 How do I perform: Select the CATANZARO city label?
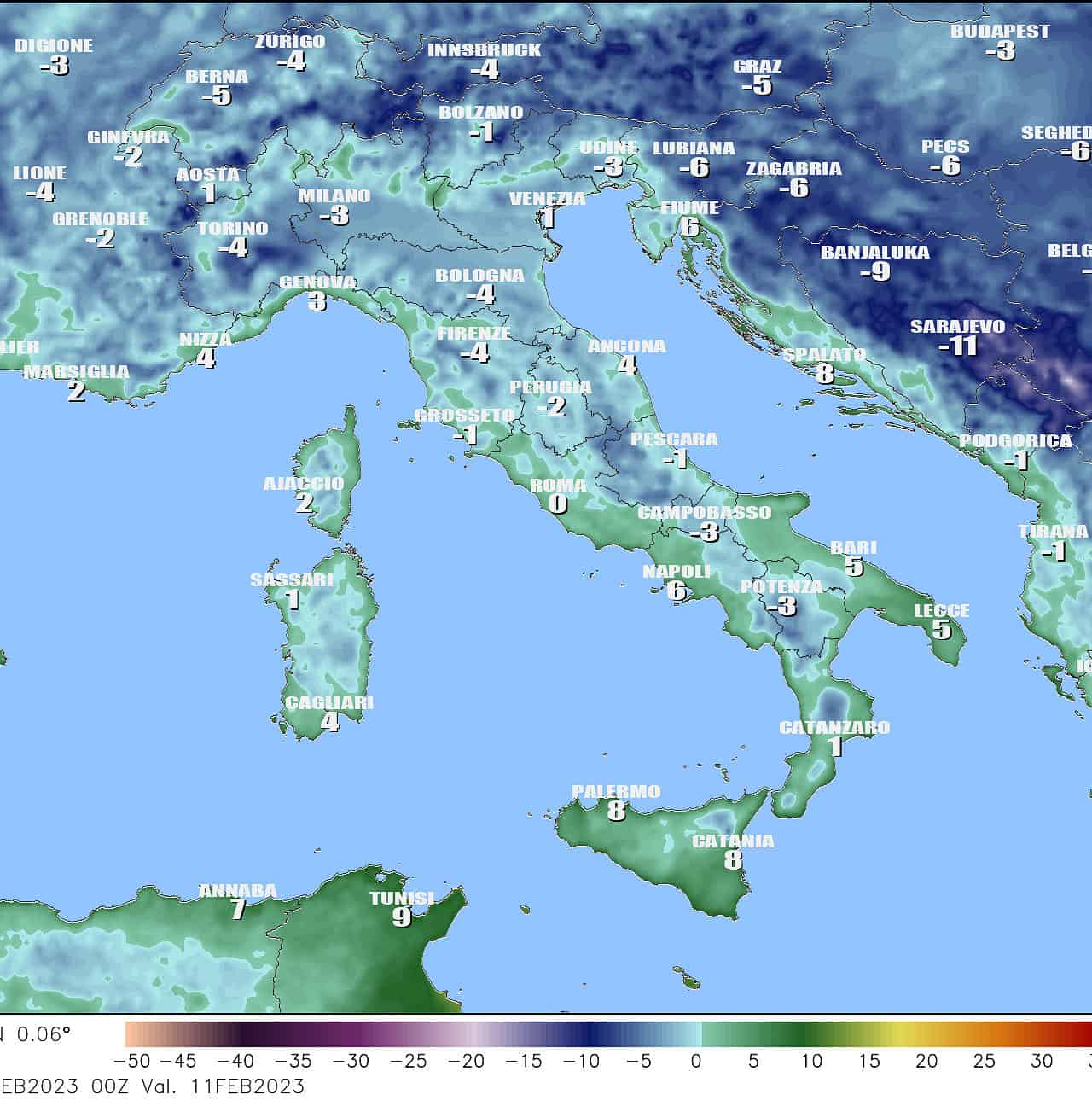click(x=834, y=728)
